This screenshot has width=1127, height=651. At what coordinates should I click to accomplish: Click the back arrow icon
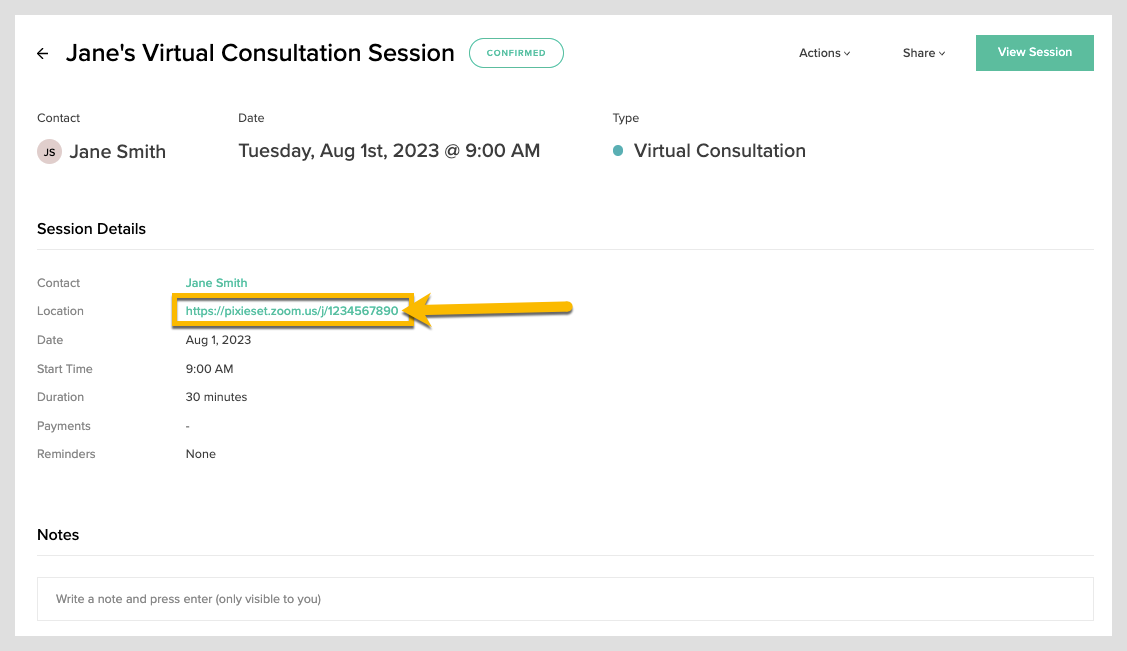coord(43,54)
